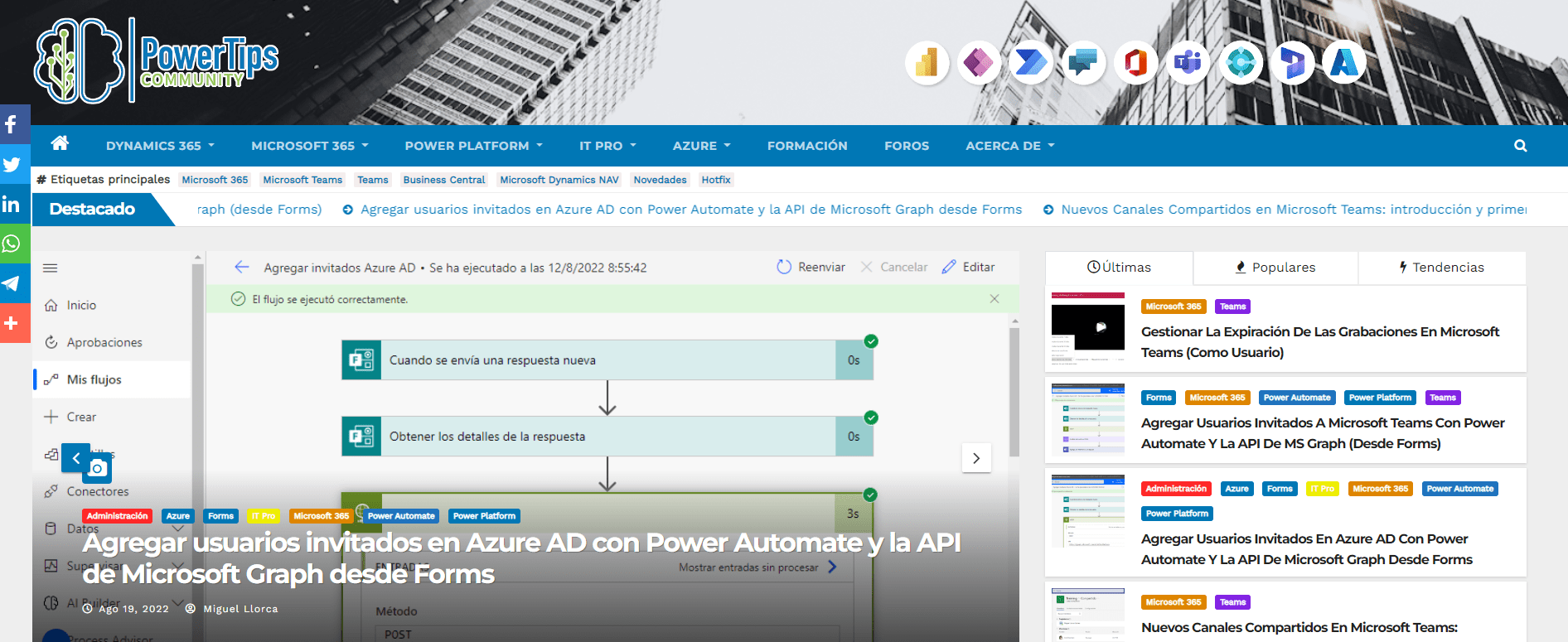Expand the Power Platform dropdown menu
Screen dimensions: 1568x642
[473, 146]
